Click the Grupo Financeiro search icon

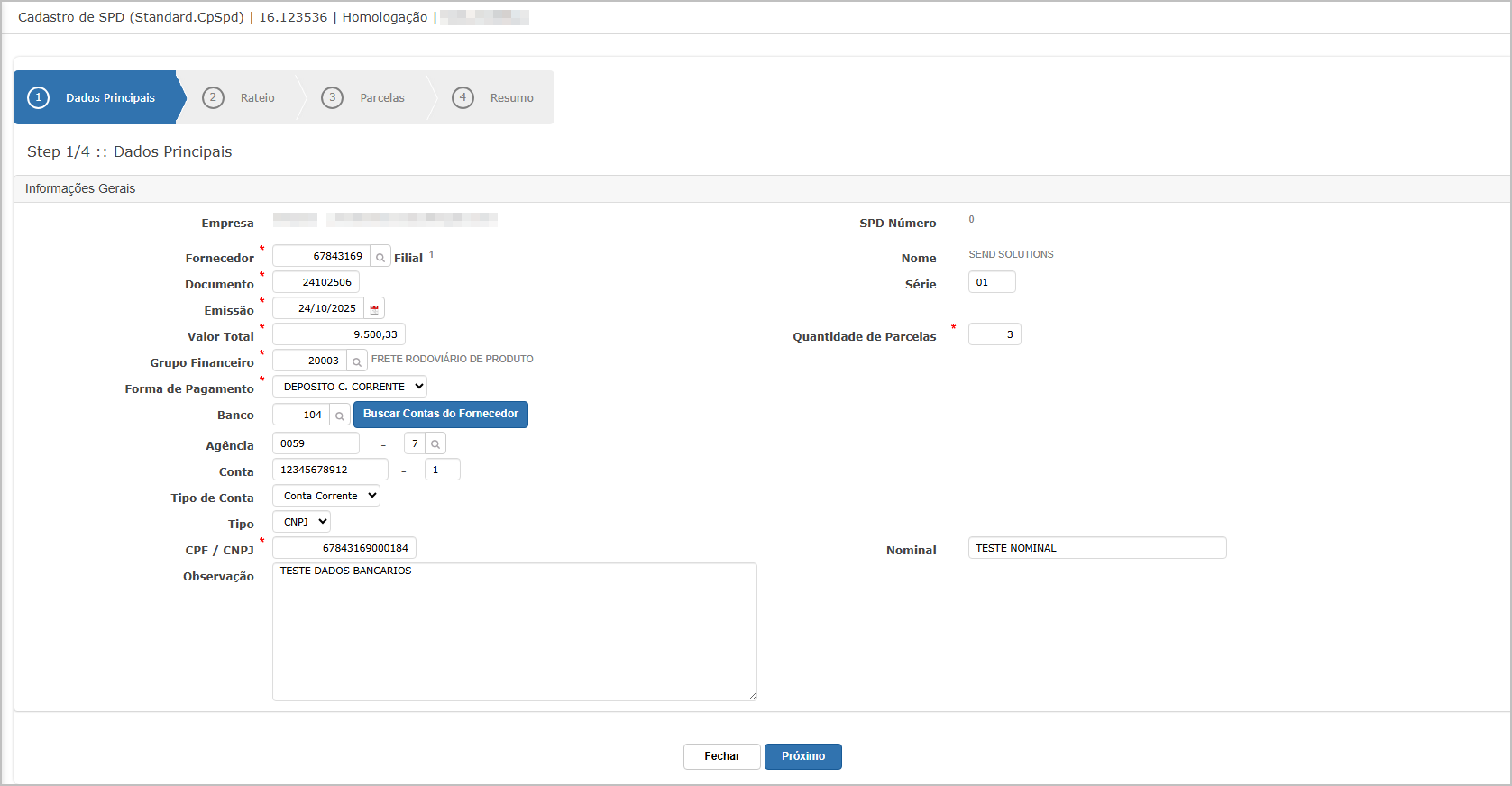357,361
